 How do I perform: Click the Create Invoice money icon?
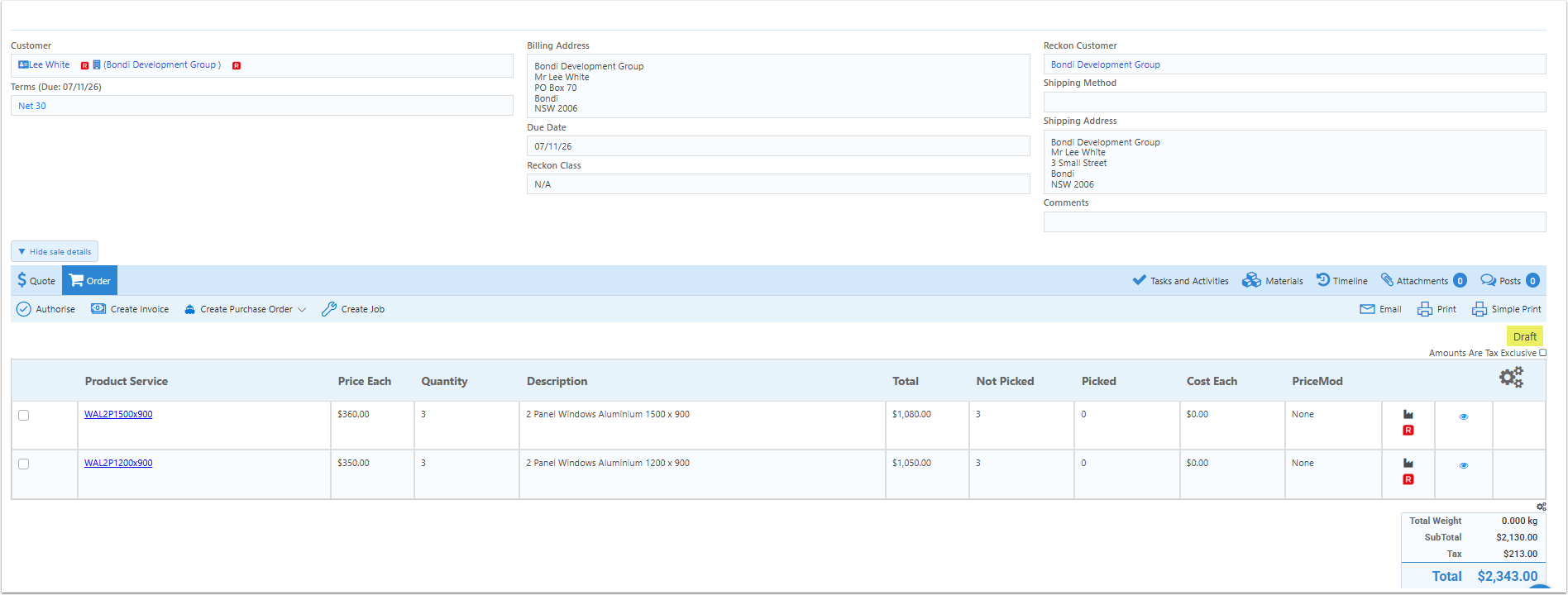[x=98, y=309]
